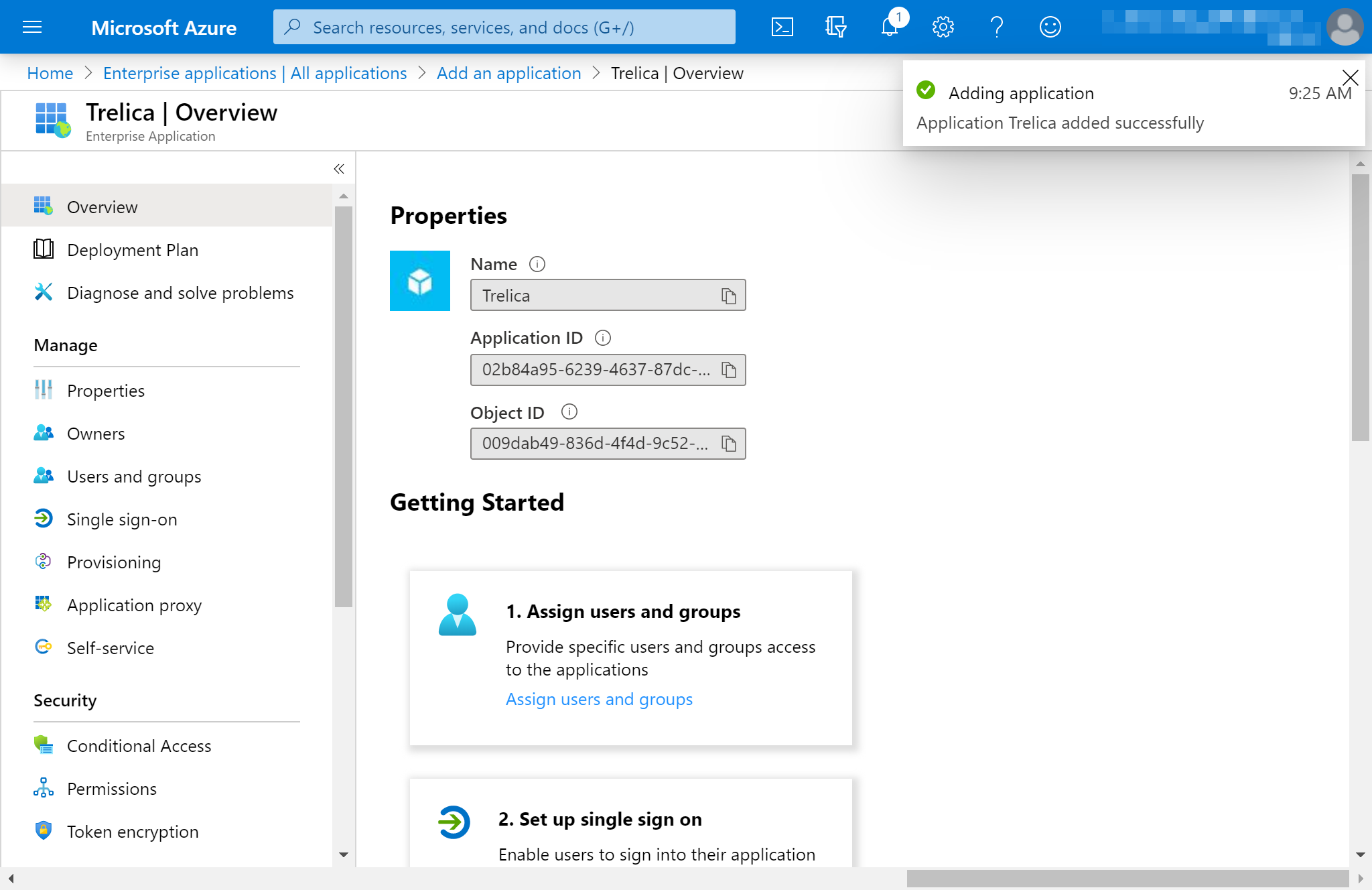Copy the Application ID value

pyautogui.click(x=729, y=370)
